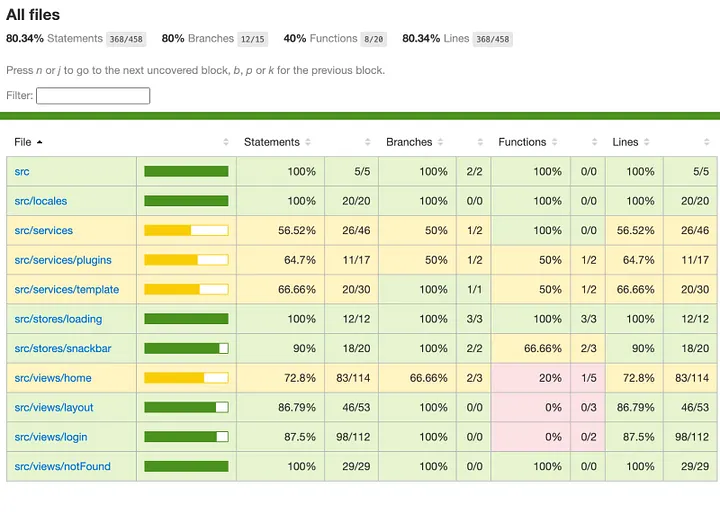Image resolution: width=720 pixels, height=525 pixels.
Task: Select the 2/3 functions cell for snackbar
Action: click(x=588, y=348)
